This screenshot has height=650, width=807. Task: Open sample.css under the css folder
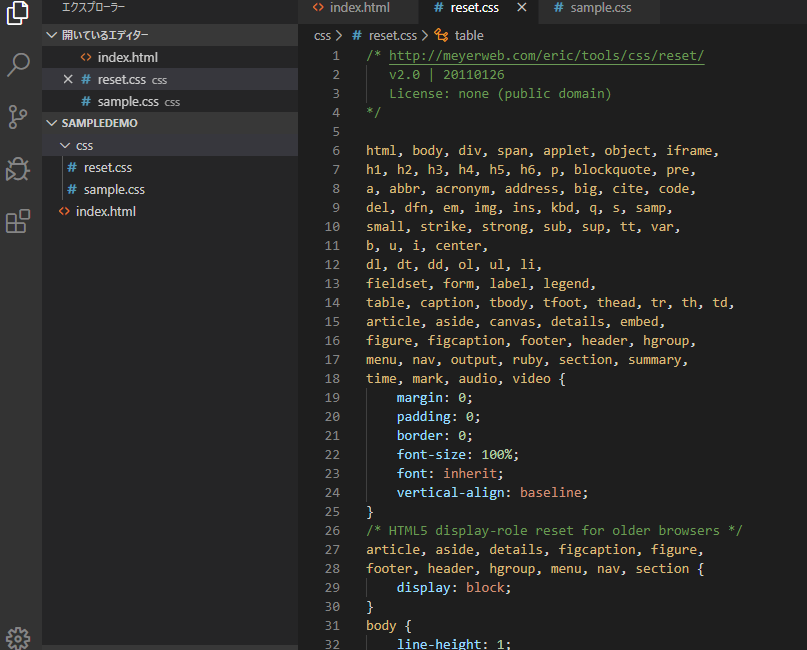pos(114,189)
